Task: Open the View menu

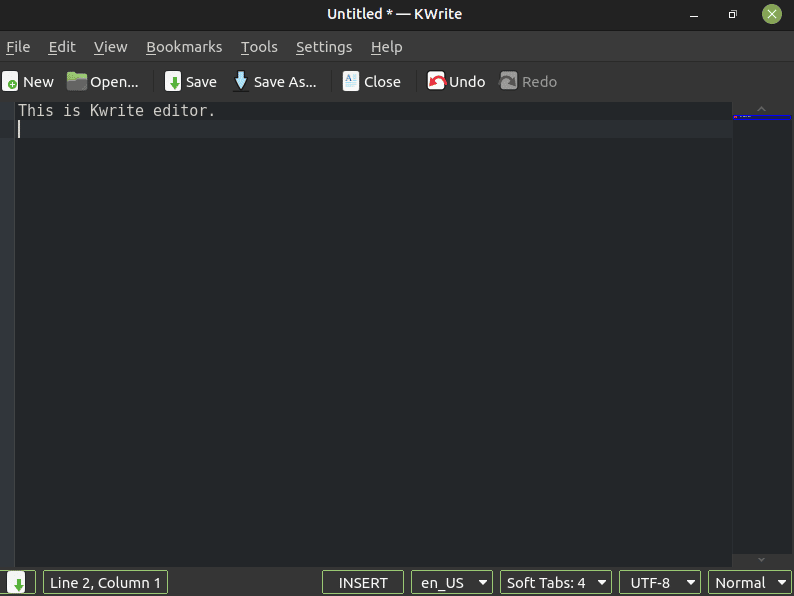Action: tap(110, 47)
